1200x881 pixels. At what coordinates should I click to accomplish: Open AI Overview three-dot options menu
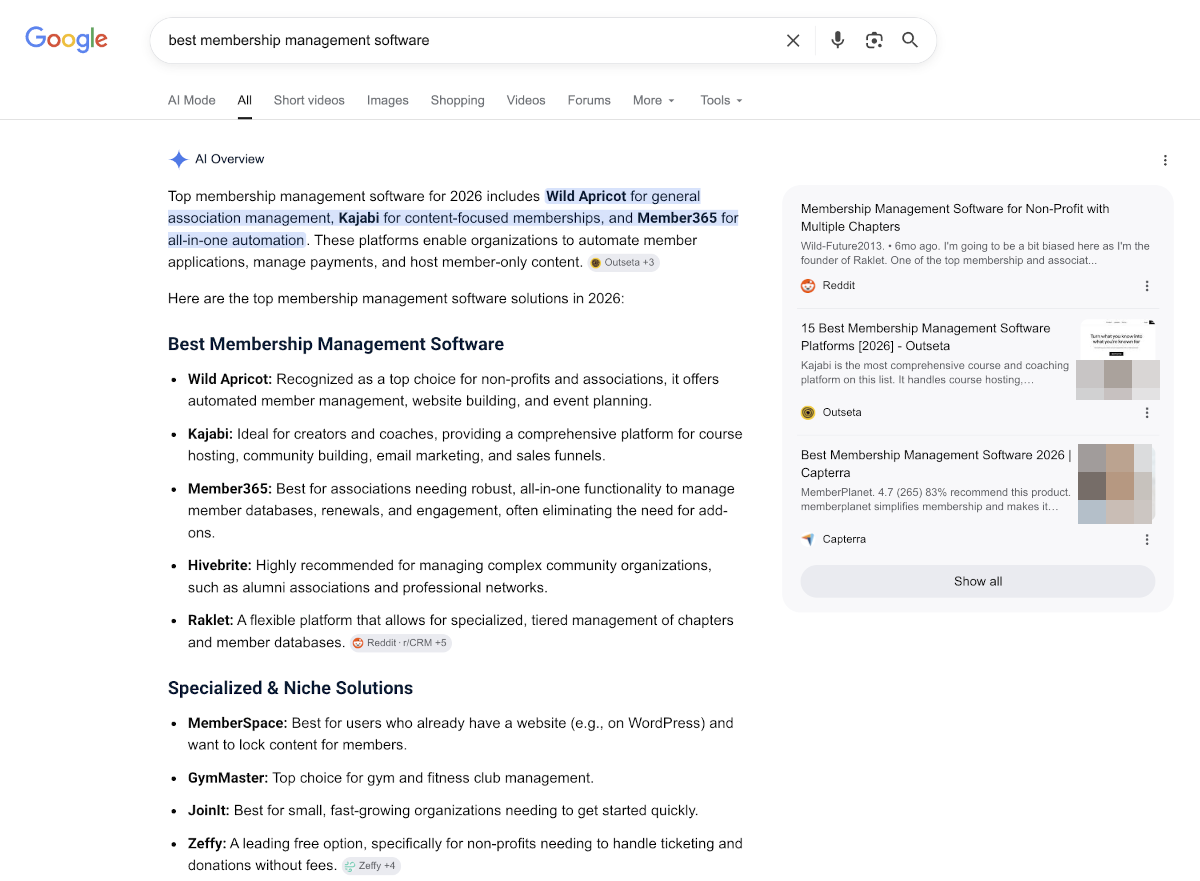(1165, 160)
